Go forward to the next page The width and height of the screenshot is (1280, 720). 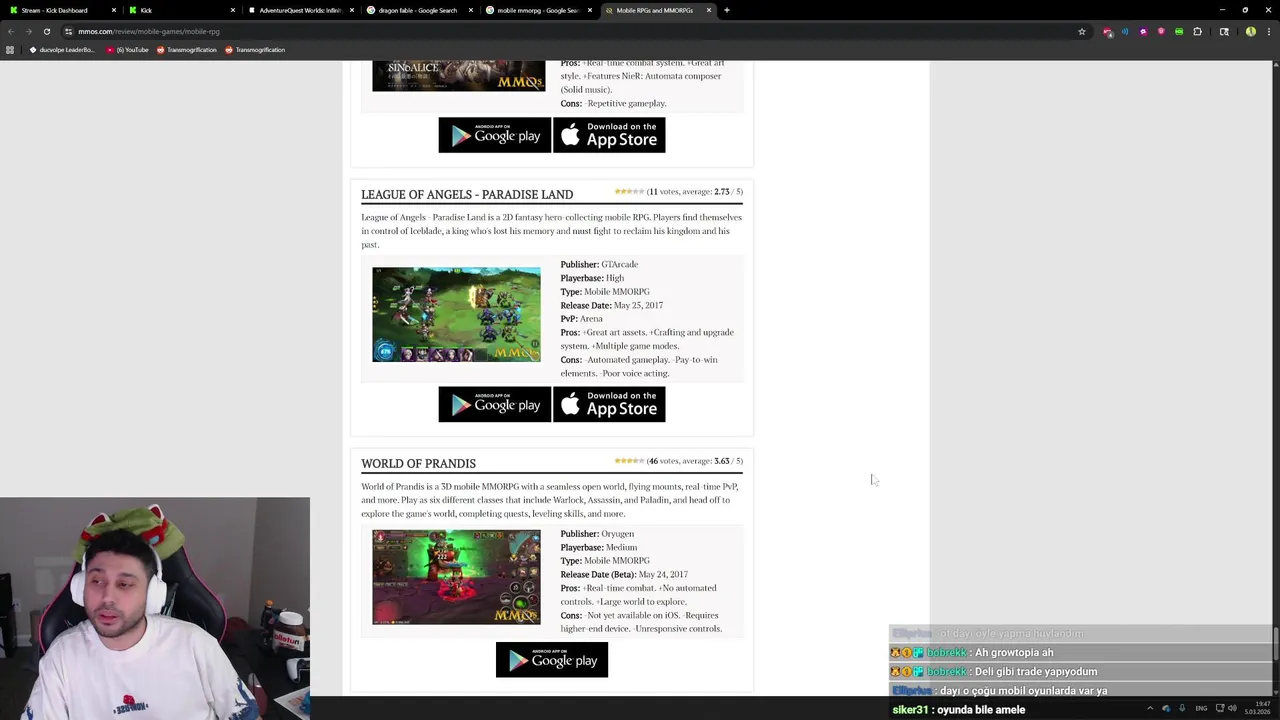point(28,31)
